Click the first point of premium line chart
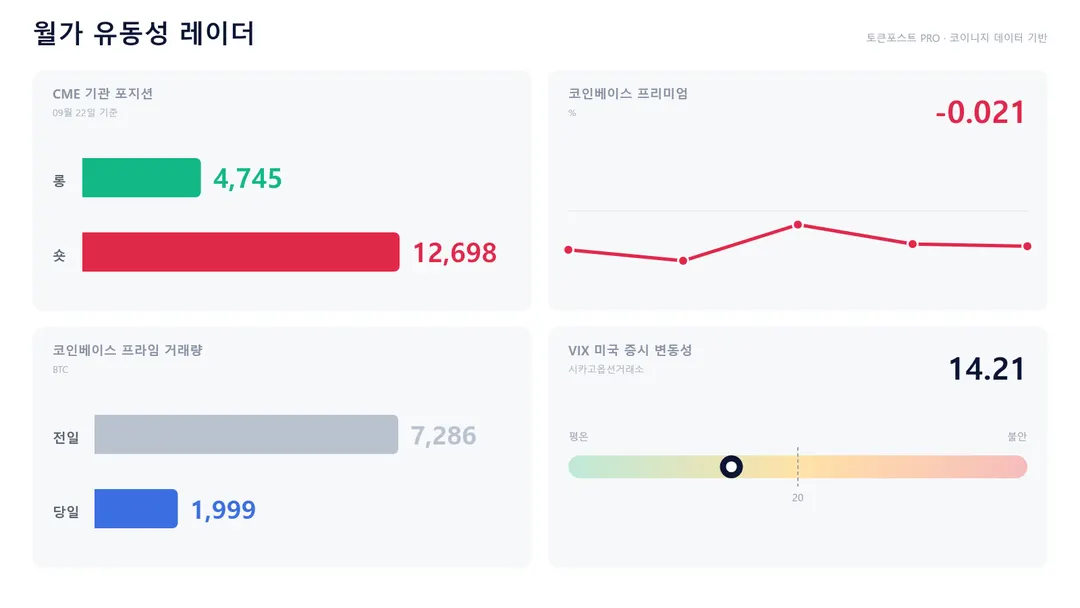 pyautogui.click(x=568, y=250)
